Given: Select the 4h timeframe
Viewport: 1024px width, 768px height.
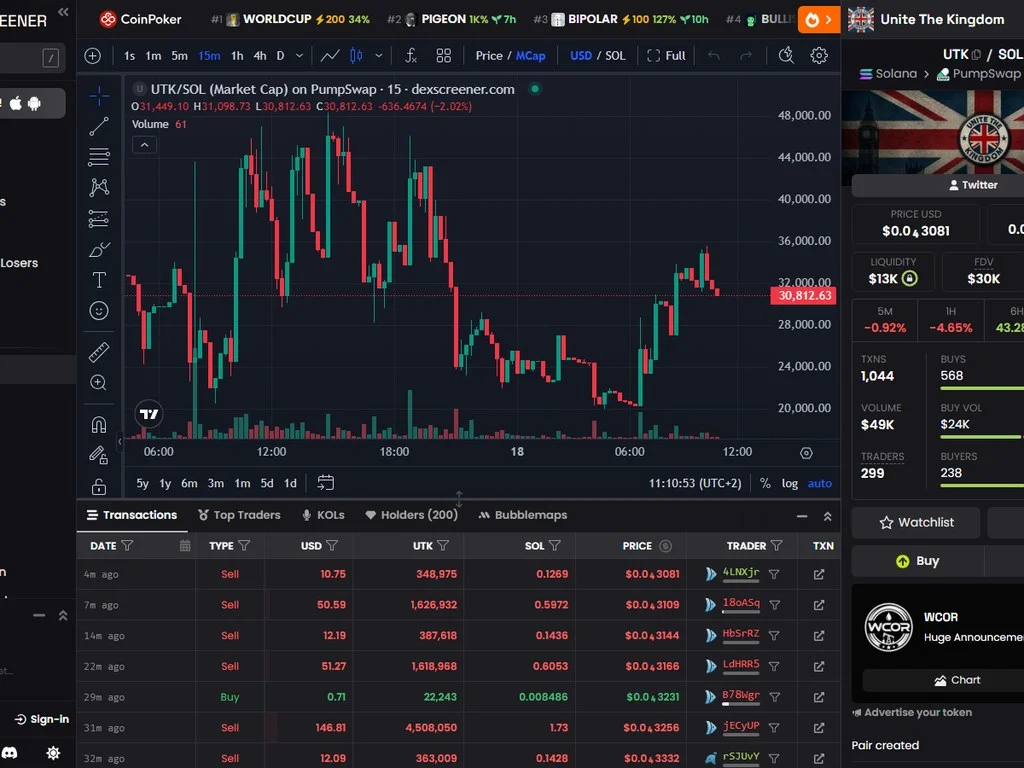Looking at the screenshot, I should click(260, 56).
